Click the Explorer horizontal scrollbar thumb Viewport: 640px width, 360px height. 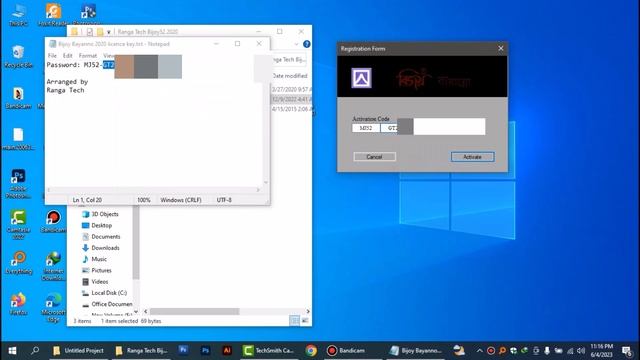pos(194,311)
